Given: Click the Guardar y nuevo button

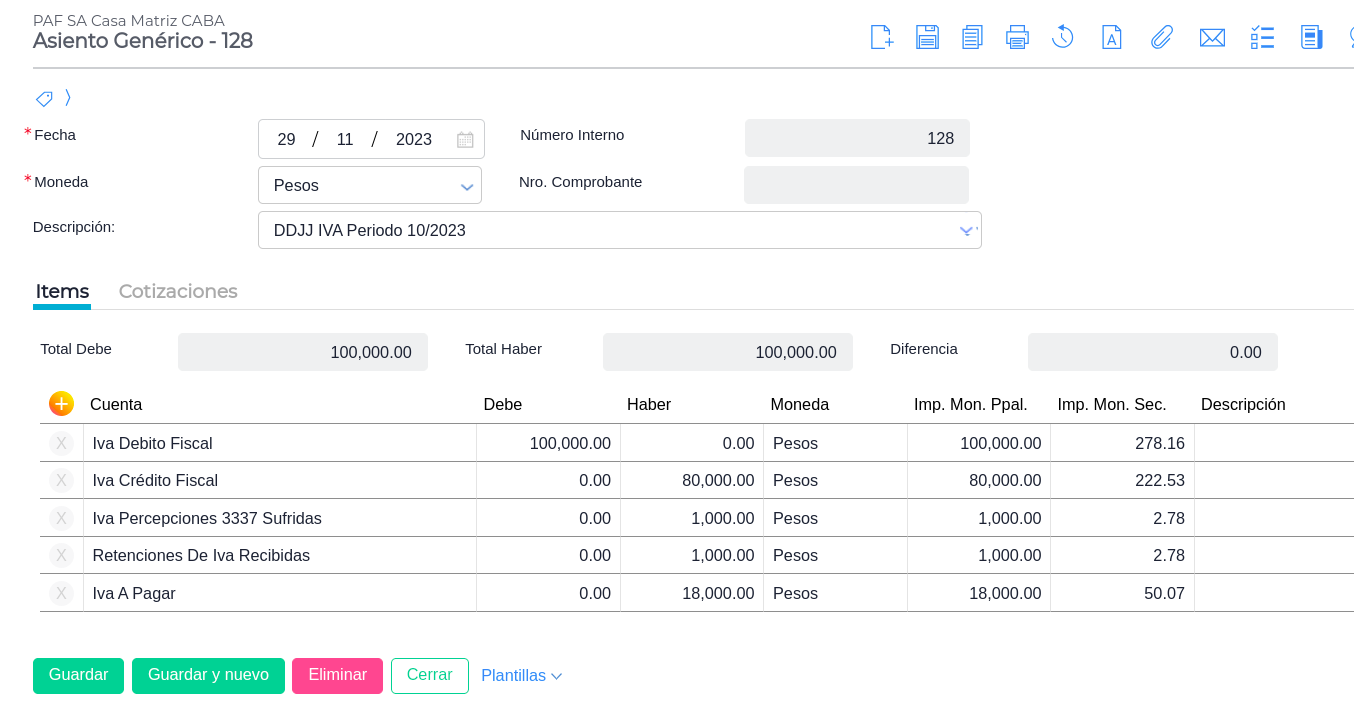Looking at the screenshot, I should [x=208, y=675].
